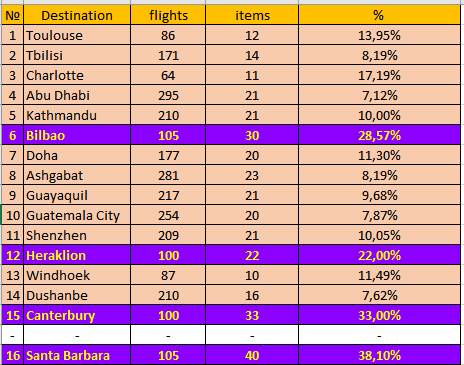Click Shenzhen flights value 209
This screenshot has width=464, height=365.
[x=168, y=235]
